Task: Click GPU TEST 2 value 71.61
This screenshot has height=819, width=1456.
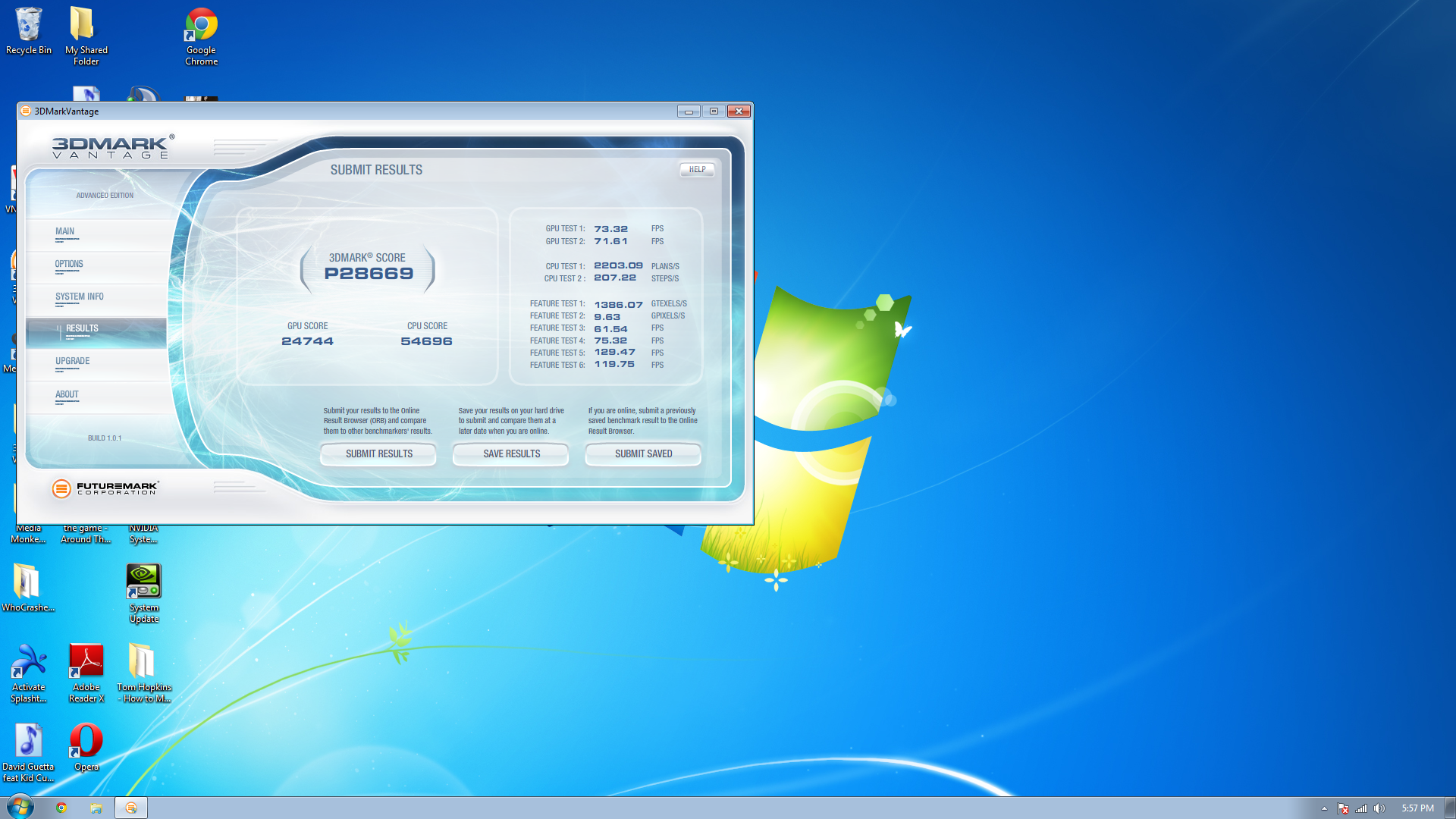Action: click(x=610, y=241)
